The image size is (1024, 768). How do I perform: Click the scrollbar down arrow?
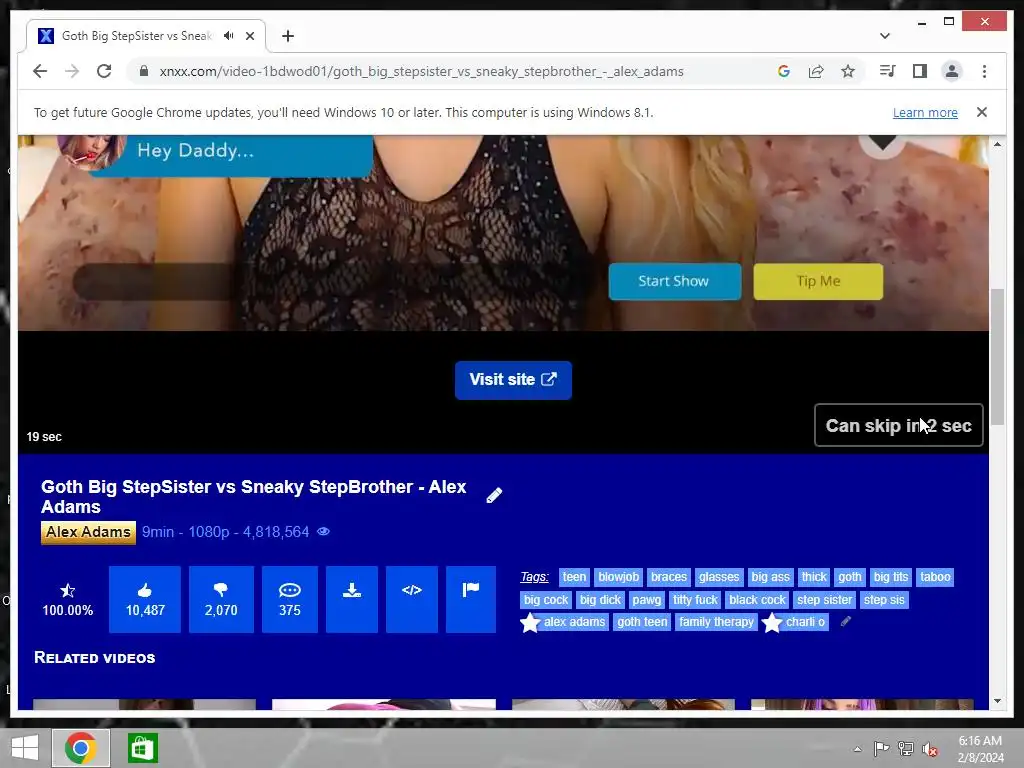coord(997,701)
